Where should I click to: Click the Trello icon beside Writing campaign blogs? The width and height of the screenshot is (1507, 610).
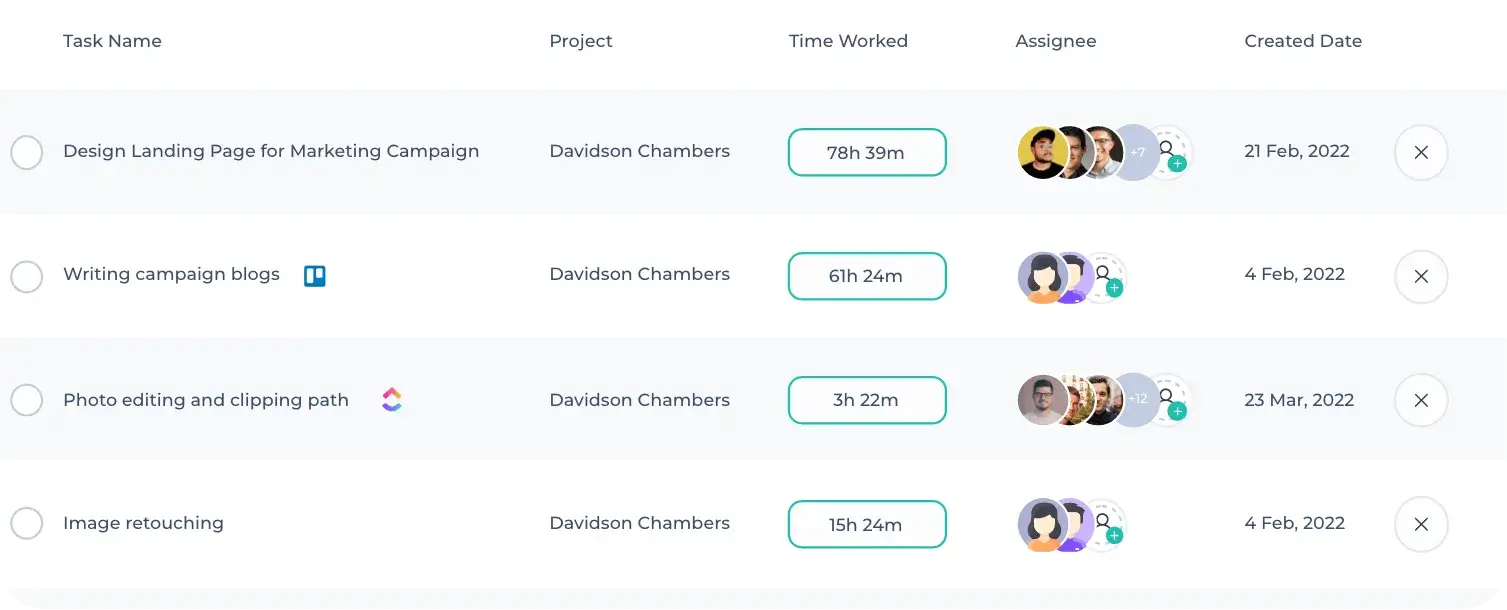point(315,275)
